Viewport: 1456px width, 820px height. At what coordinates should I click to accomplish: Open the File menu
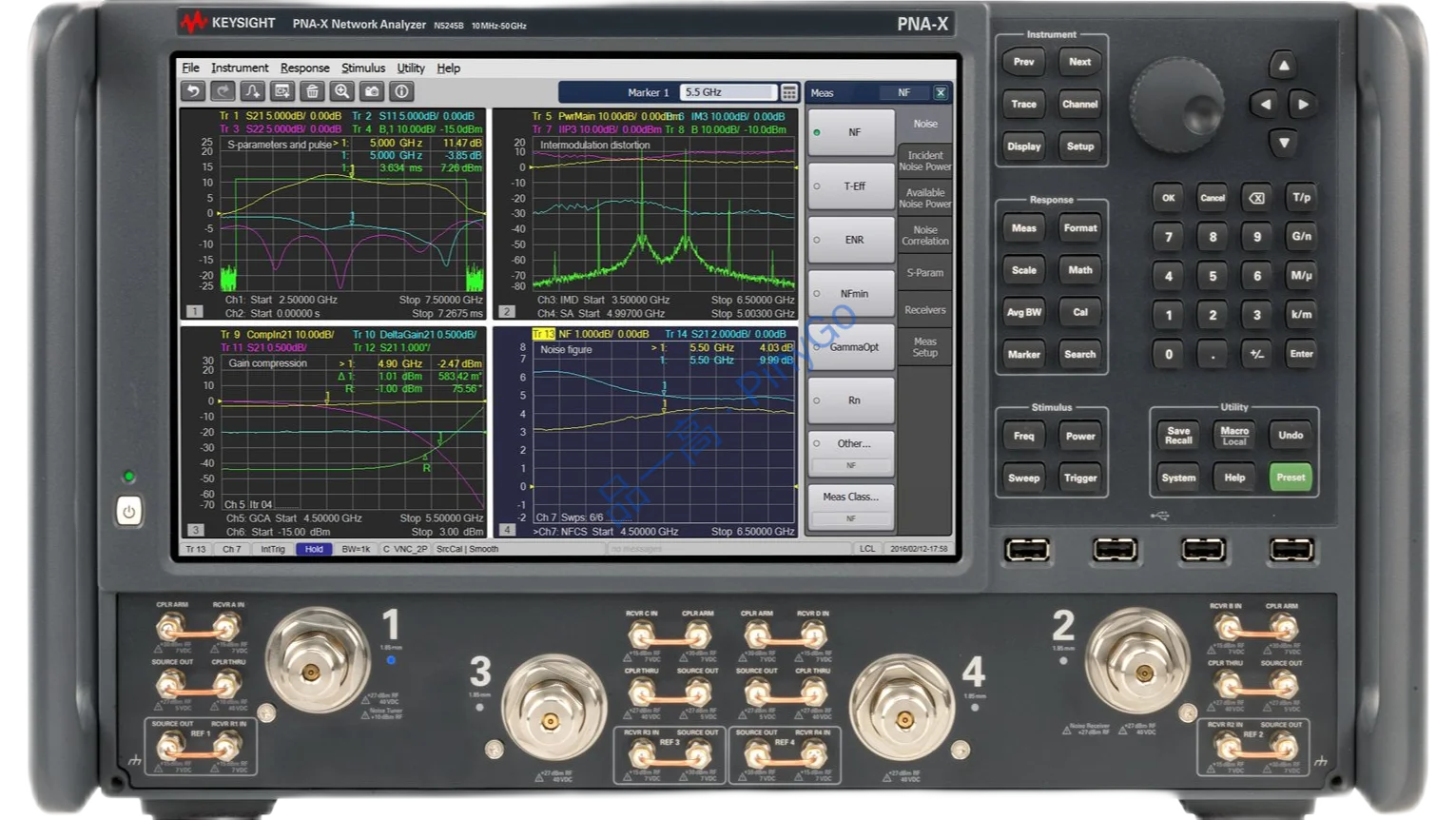click(190, 68)
